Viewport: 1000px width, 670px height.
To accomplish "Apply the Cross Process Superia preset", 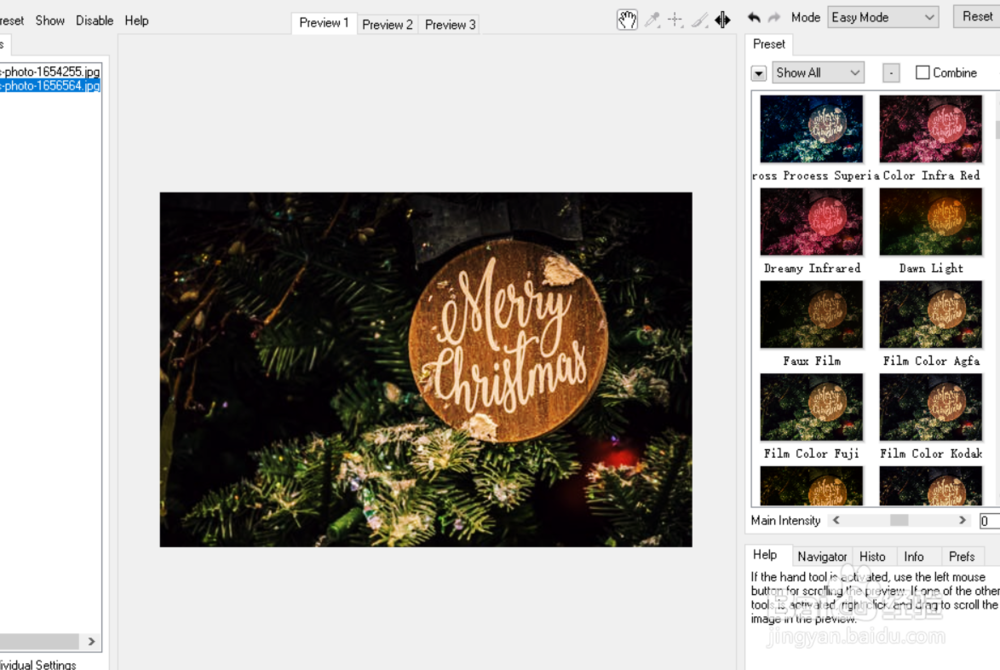I will coord(811,129).
